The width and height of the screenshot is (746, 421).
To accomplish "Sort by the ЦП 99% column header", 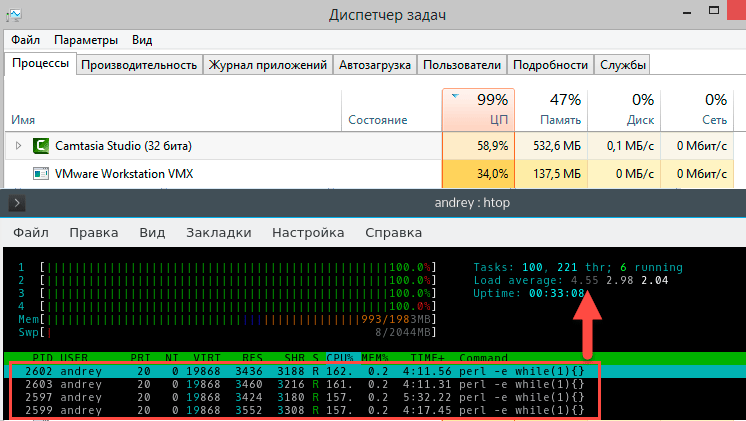I will [x=479, y=110].
